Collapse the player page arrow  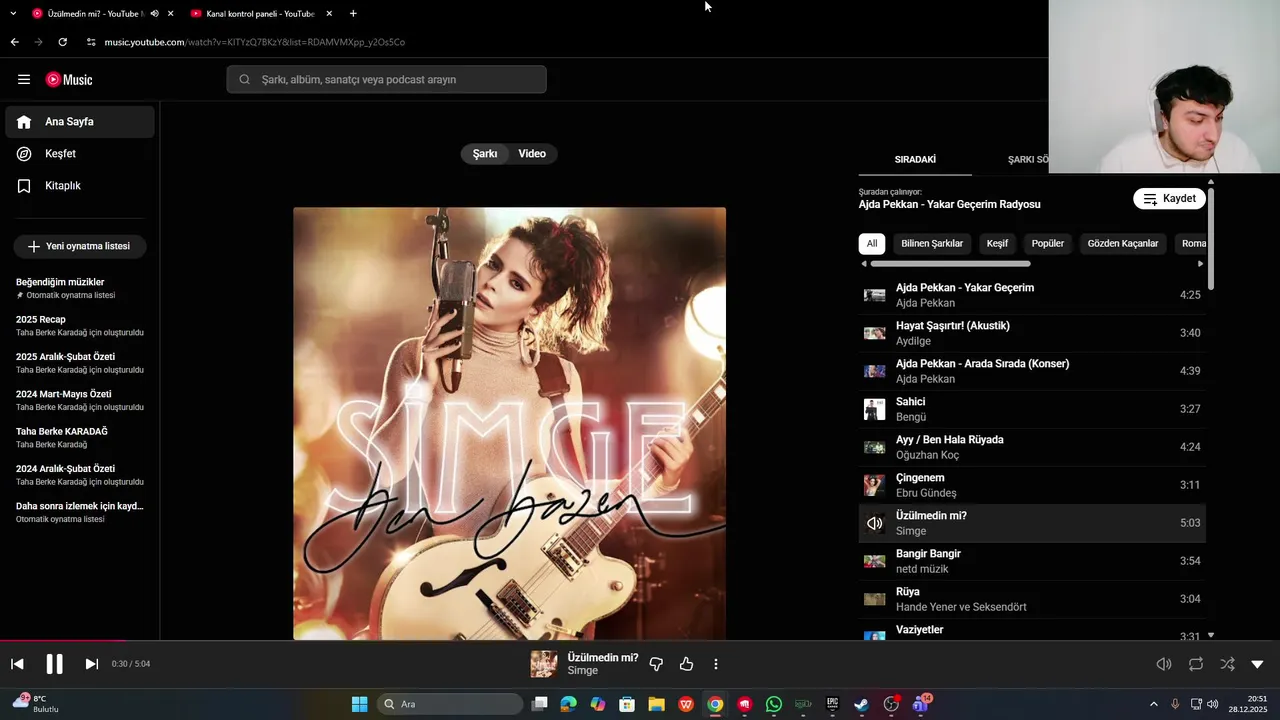click(1257, 664)
